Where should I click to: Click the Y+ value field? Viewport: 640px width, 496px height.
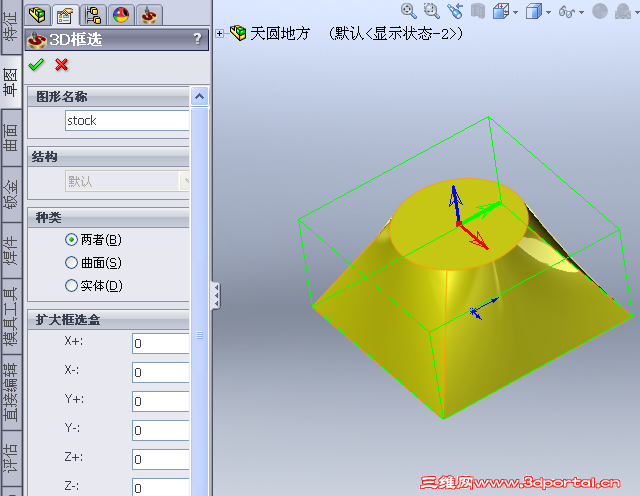[160, 401]
